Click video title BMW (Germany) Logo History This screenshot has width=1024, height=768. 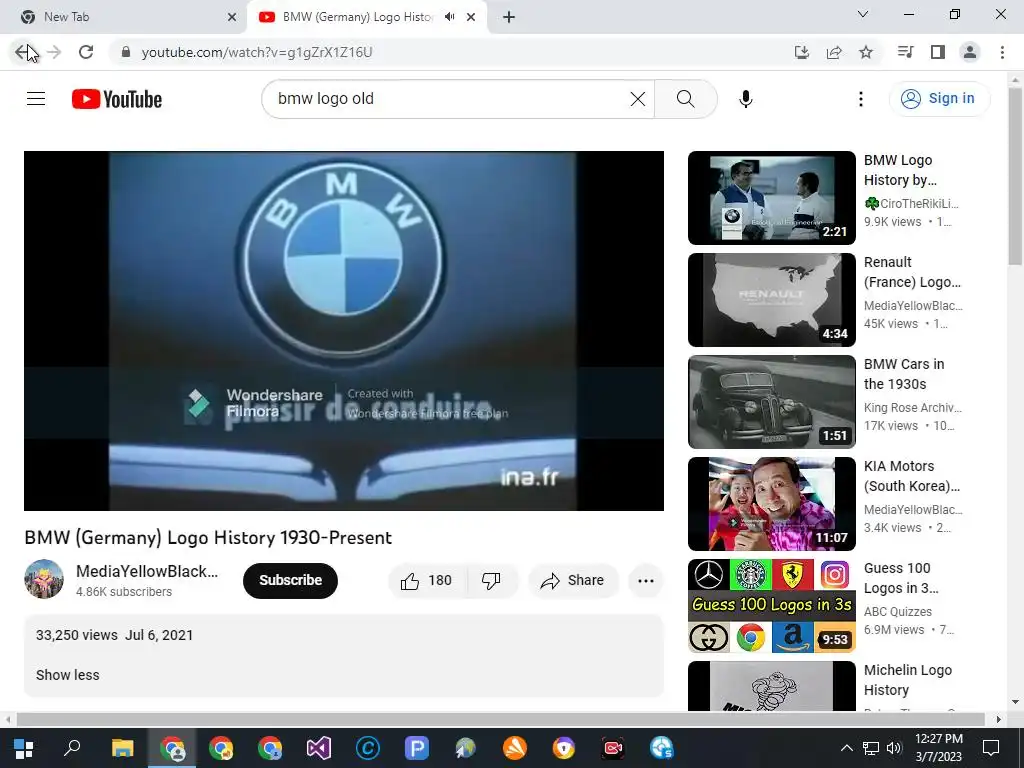pyautogui.click(x=208, y=537)
